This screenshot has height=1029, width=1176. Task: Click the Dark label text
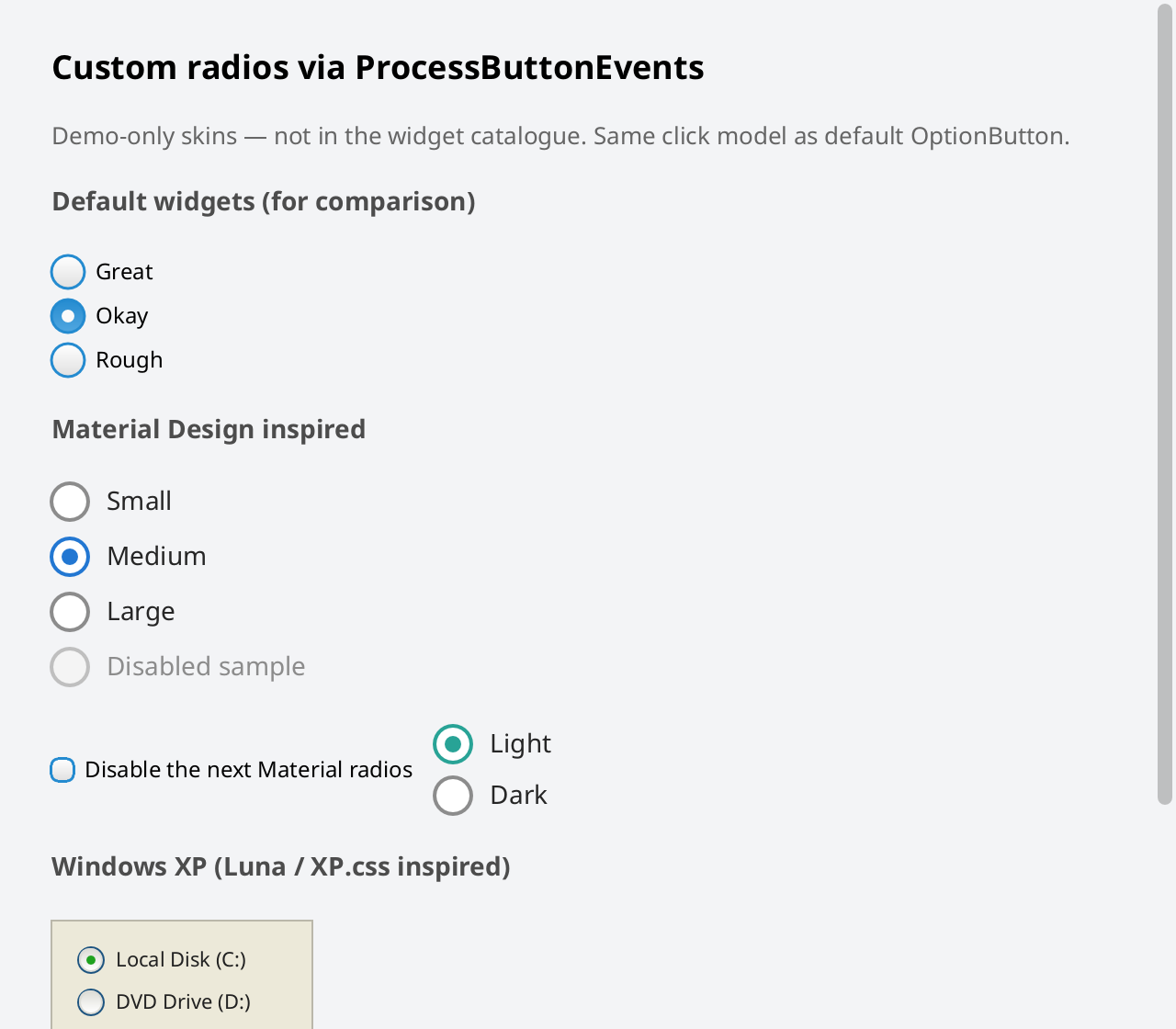click(x=518, y=796)
